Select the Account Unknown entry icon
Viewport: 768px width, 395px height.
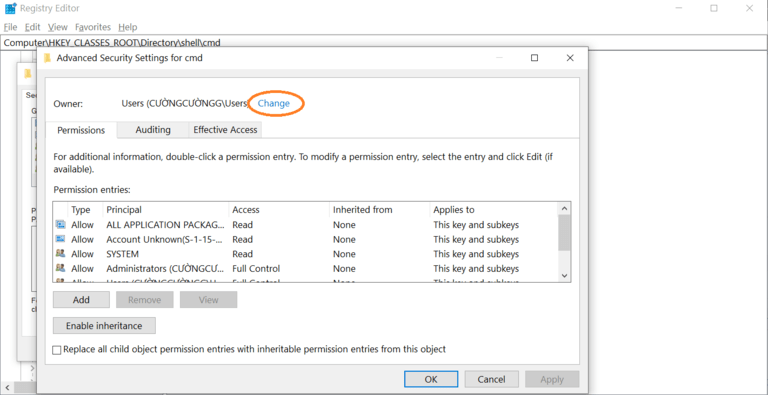tap(61, 239)
